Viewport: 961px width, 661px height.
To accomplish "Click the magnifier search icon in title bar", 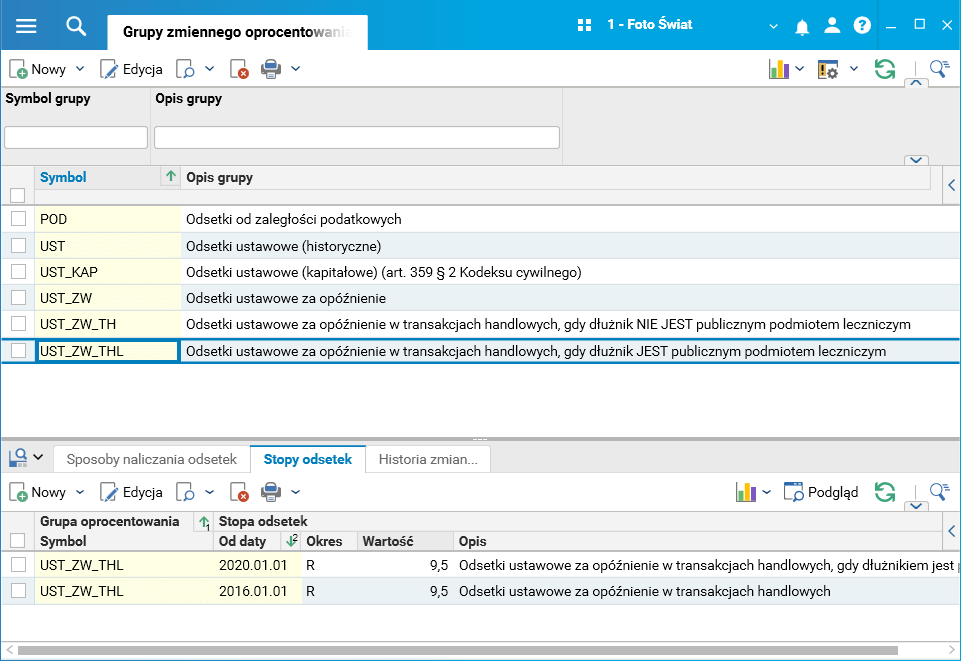I will coord(76,26).
